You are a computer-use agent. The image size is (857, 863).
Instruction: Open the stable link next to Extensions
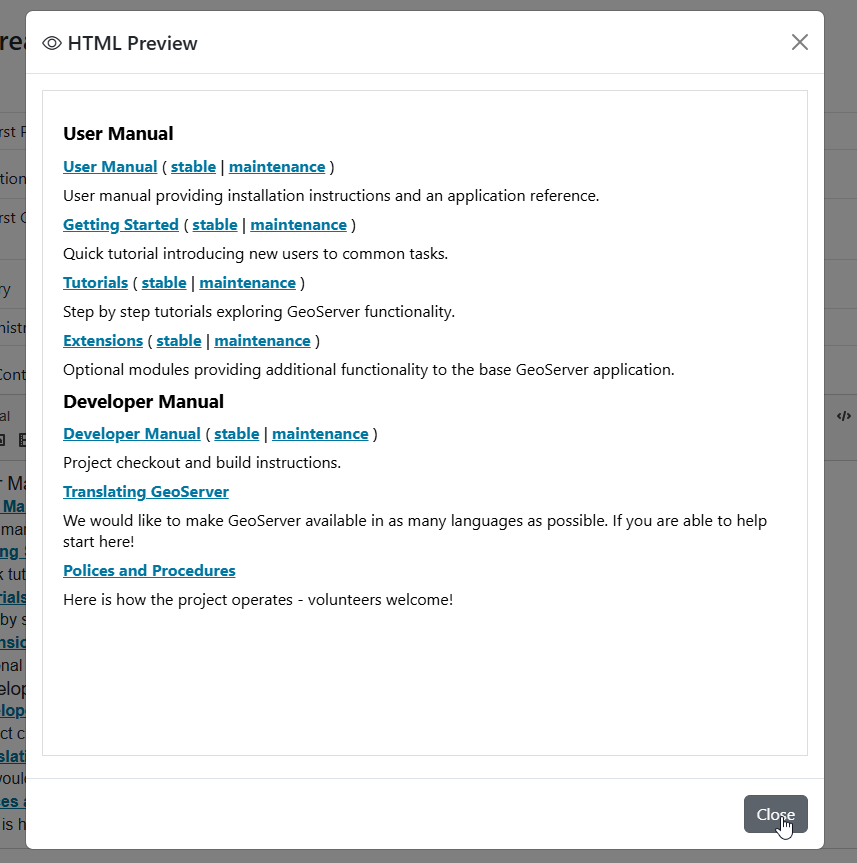(179, 341)
